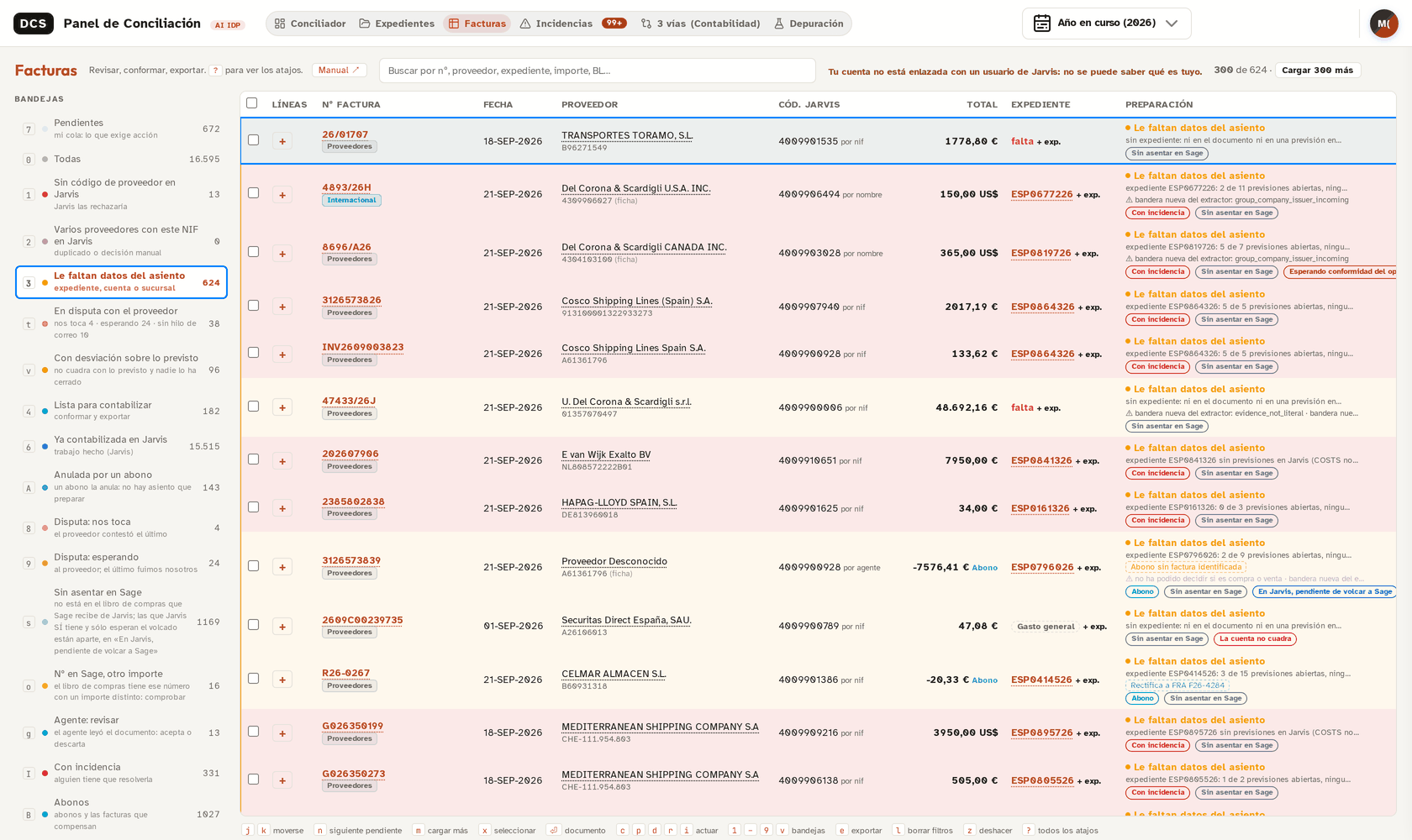Open the user avatar menu
Viewport: 1412px width, 840px height.
1383,24
